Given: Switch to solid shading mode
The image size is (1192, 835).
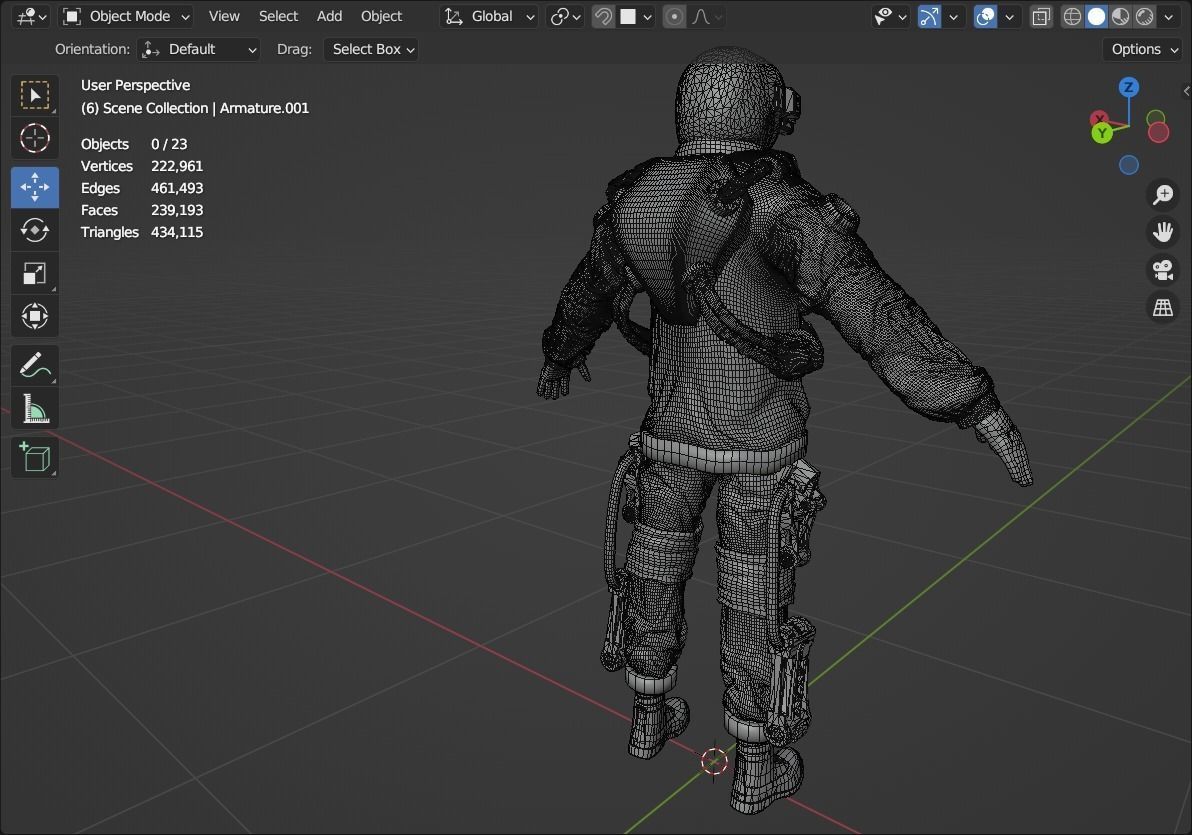Looking at the screenshot, I should click(x=1096, y=16).
